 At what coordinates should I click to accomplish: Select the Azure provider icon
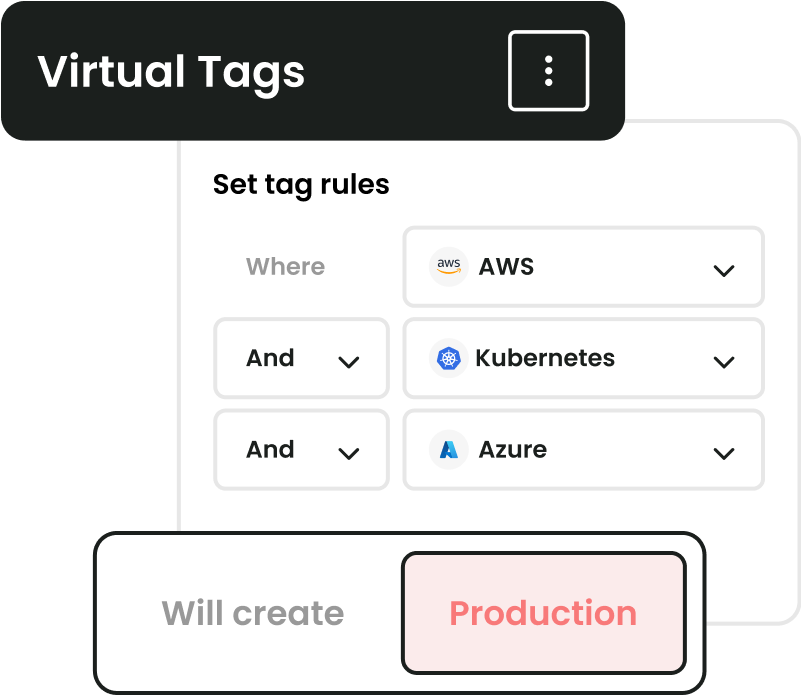[448, 450]
